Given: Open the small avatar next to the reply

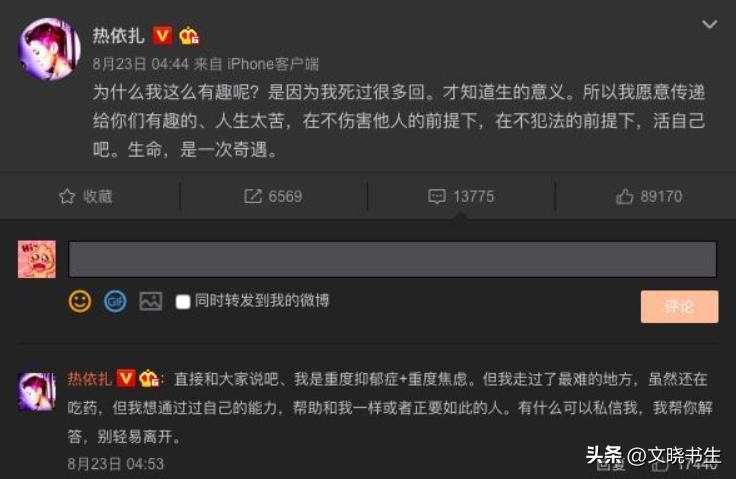Looking at the screenshot, I should click(37, 392).
